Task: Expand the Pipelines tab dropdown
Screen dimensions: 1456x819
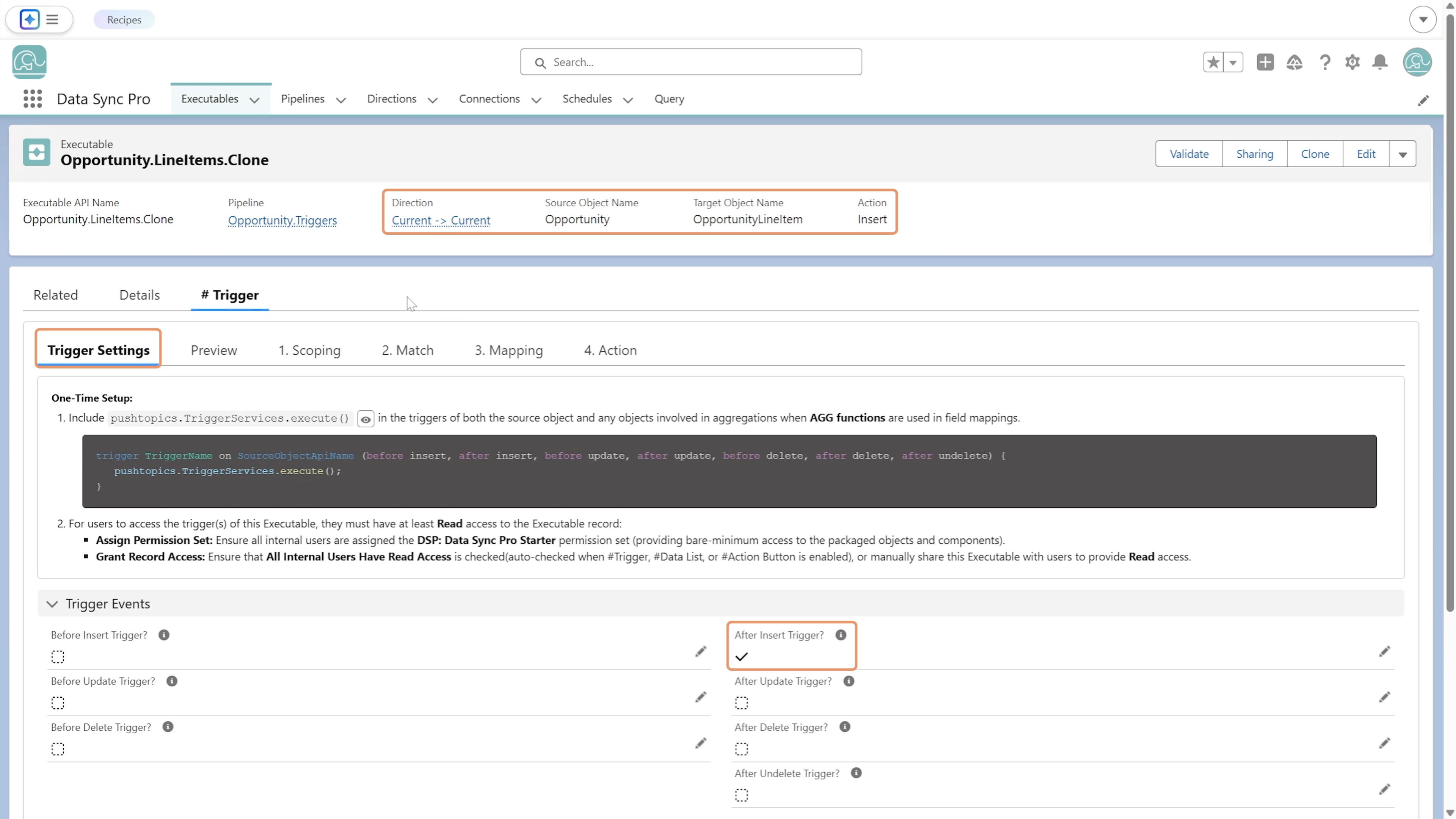Action: point(341,100)
